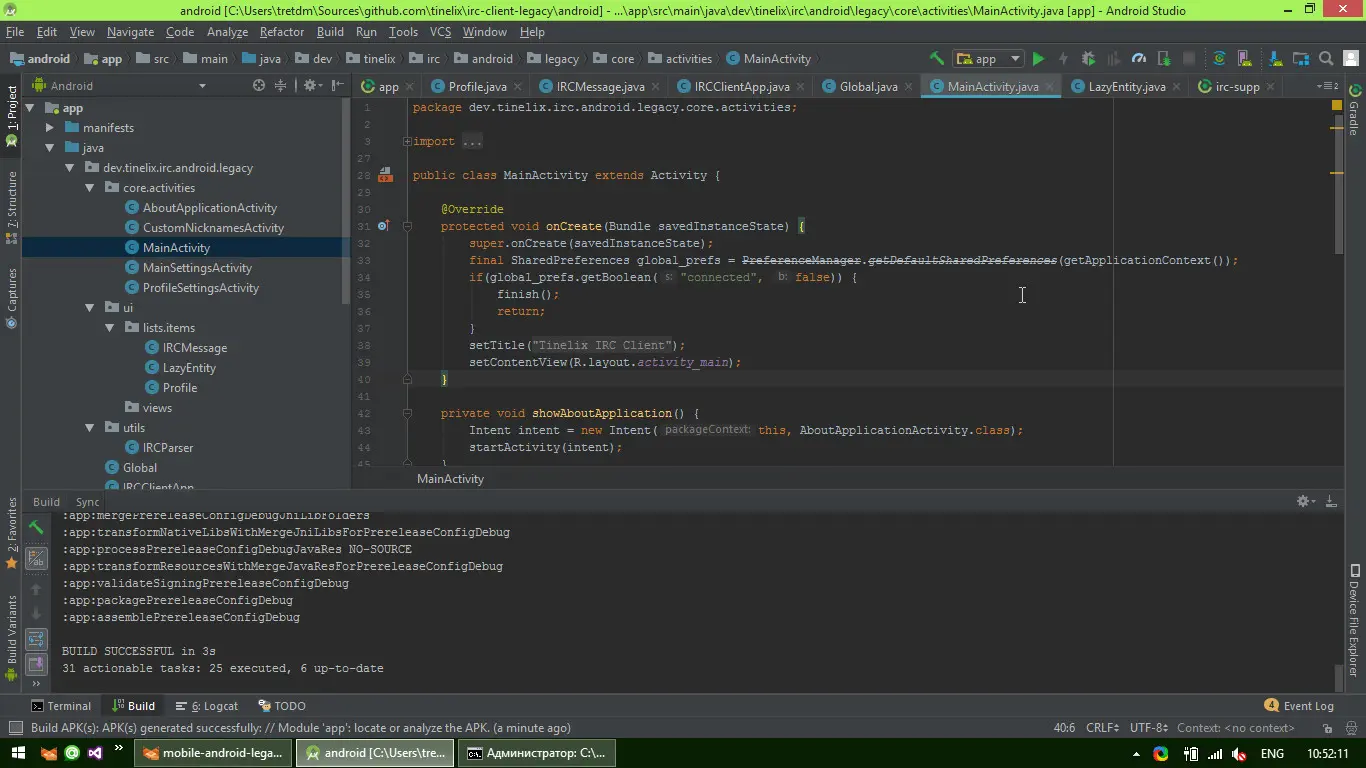Click the Make Project hammer icon
Image resolution: width=1366 pixels, height=768 pixels.
coord(936,59)
